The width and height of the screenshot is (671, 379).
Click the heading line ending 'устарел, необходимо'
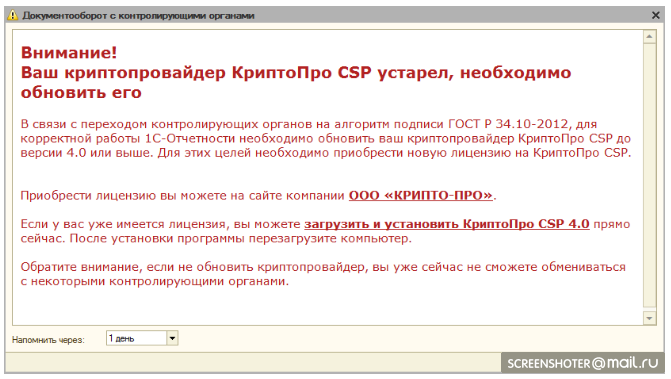tap(296, 73)
